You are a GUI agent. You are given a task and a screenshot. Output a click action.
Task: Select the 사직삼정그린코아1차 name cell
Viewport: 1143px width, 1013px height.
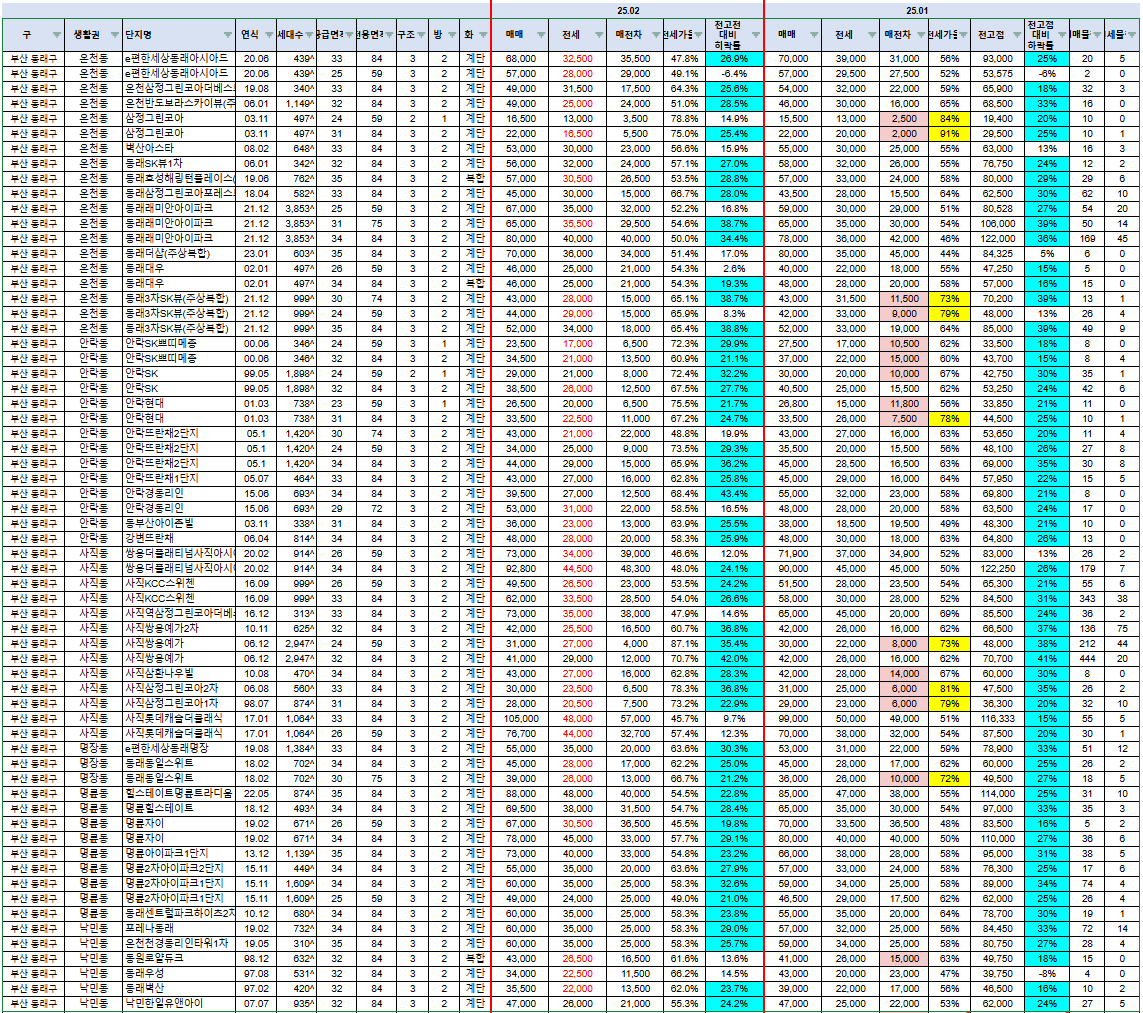click(x=179, y=704)
